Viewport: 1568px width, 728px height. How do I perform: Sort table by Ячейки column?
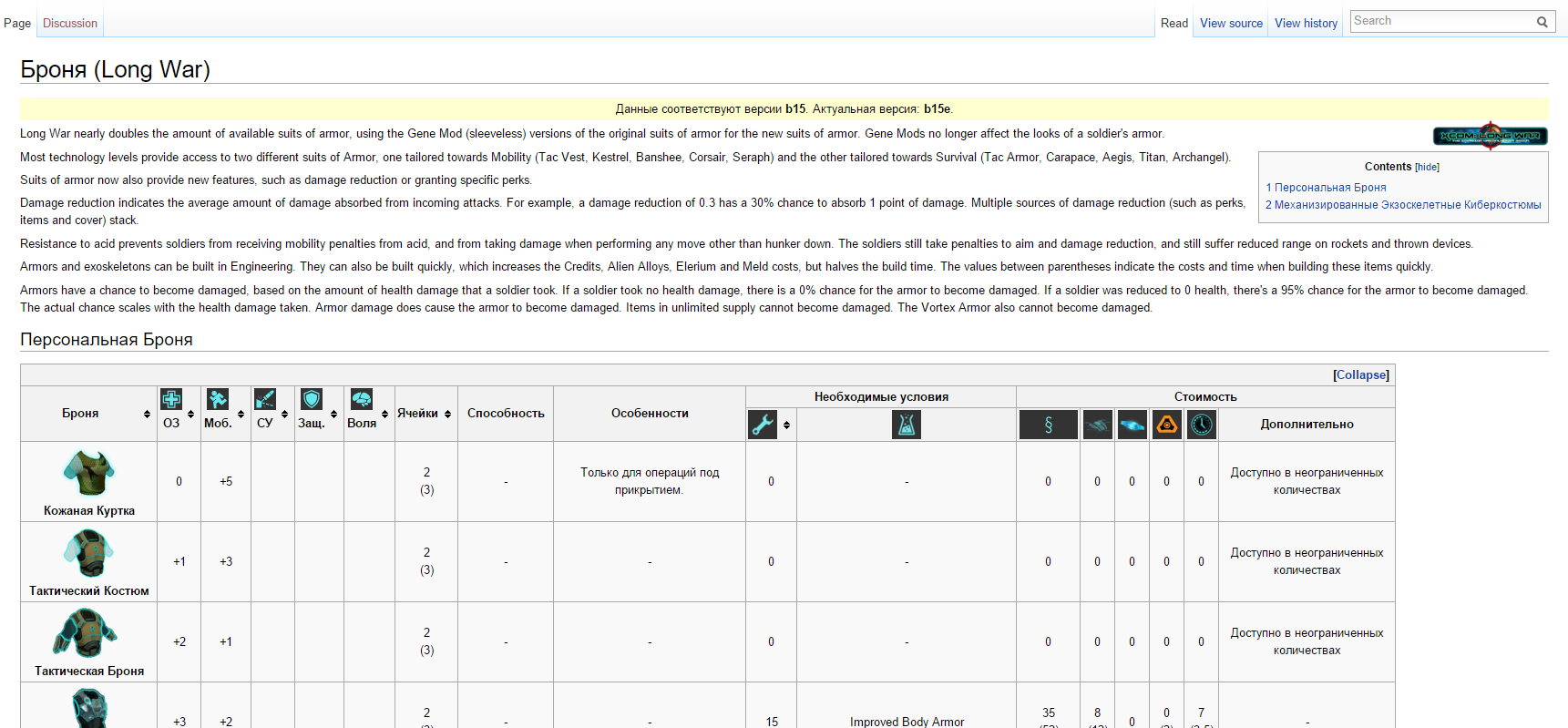tap(447, 415)
